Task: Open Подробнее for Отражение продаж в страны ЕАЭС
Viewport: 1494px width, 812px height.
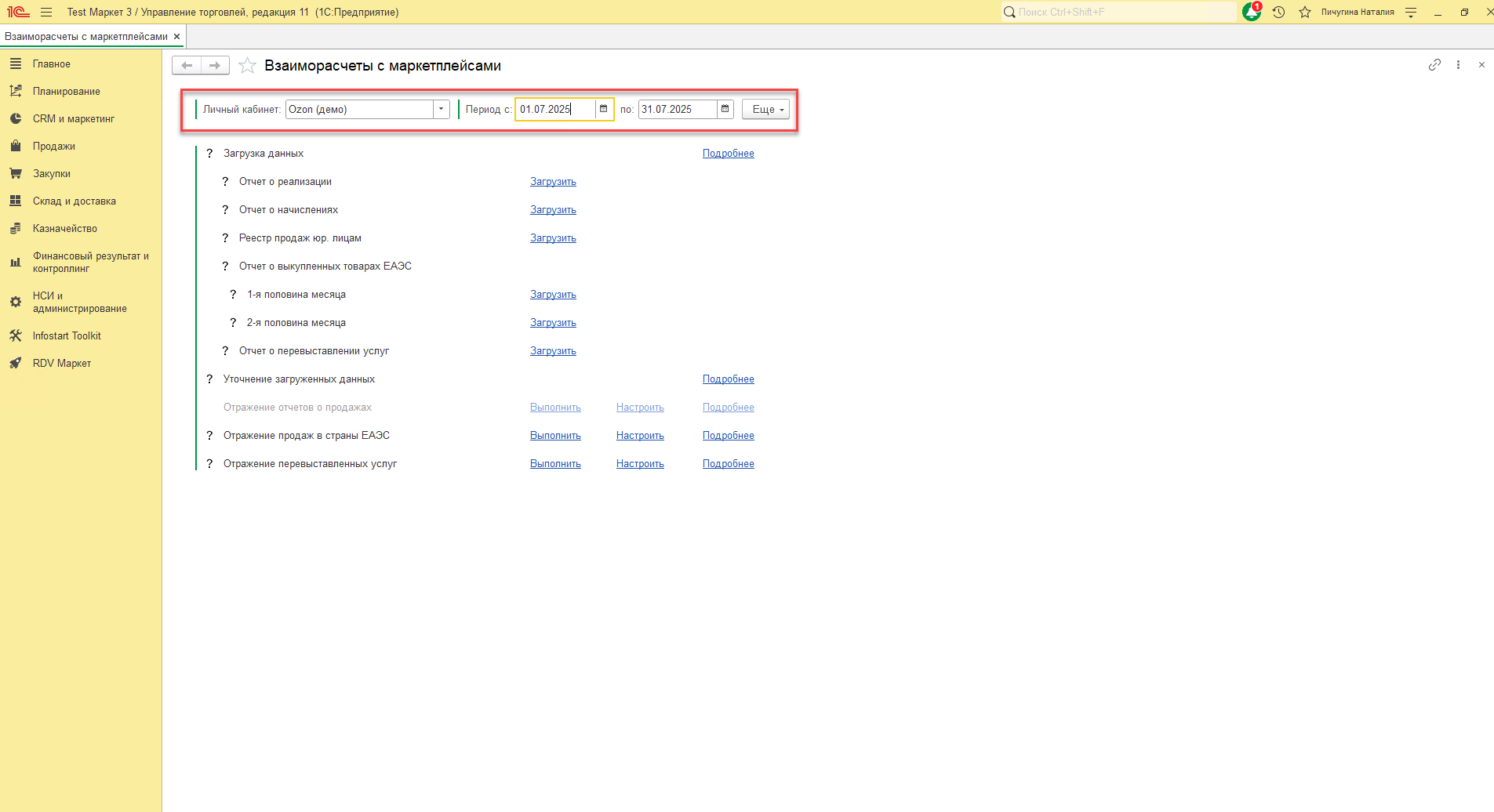Action: click(x=729, y=436)
